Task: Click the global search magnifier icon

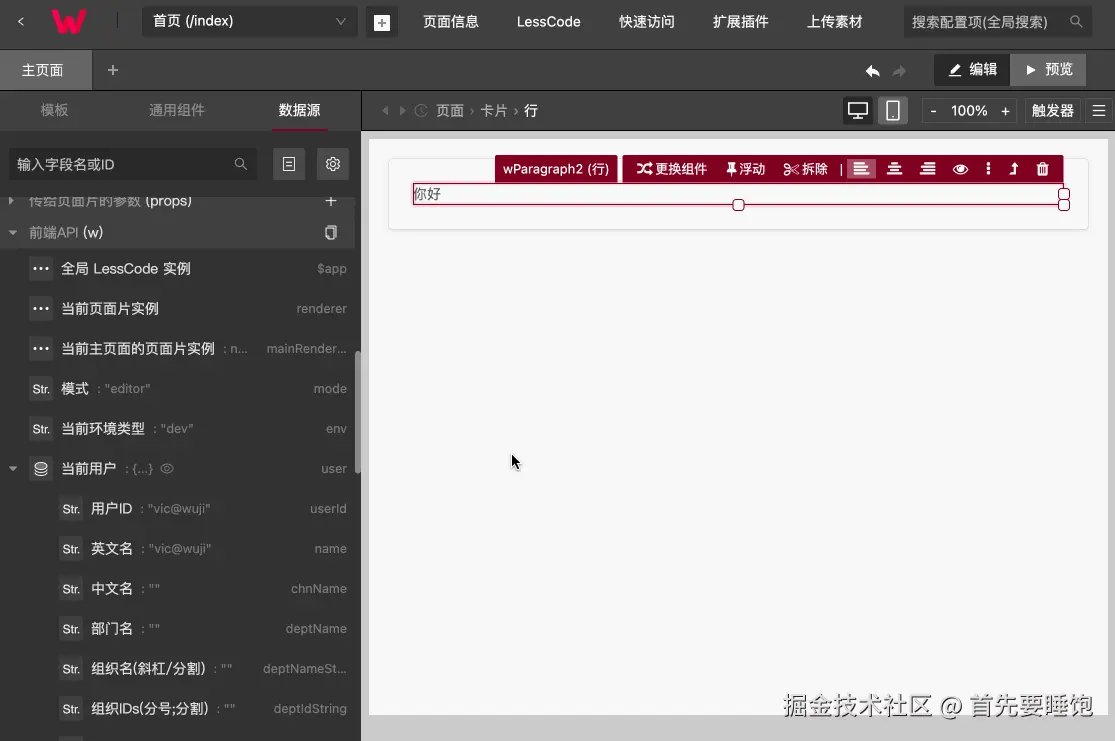Action: [x=1076, y=22]
